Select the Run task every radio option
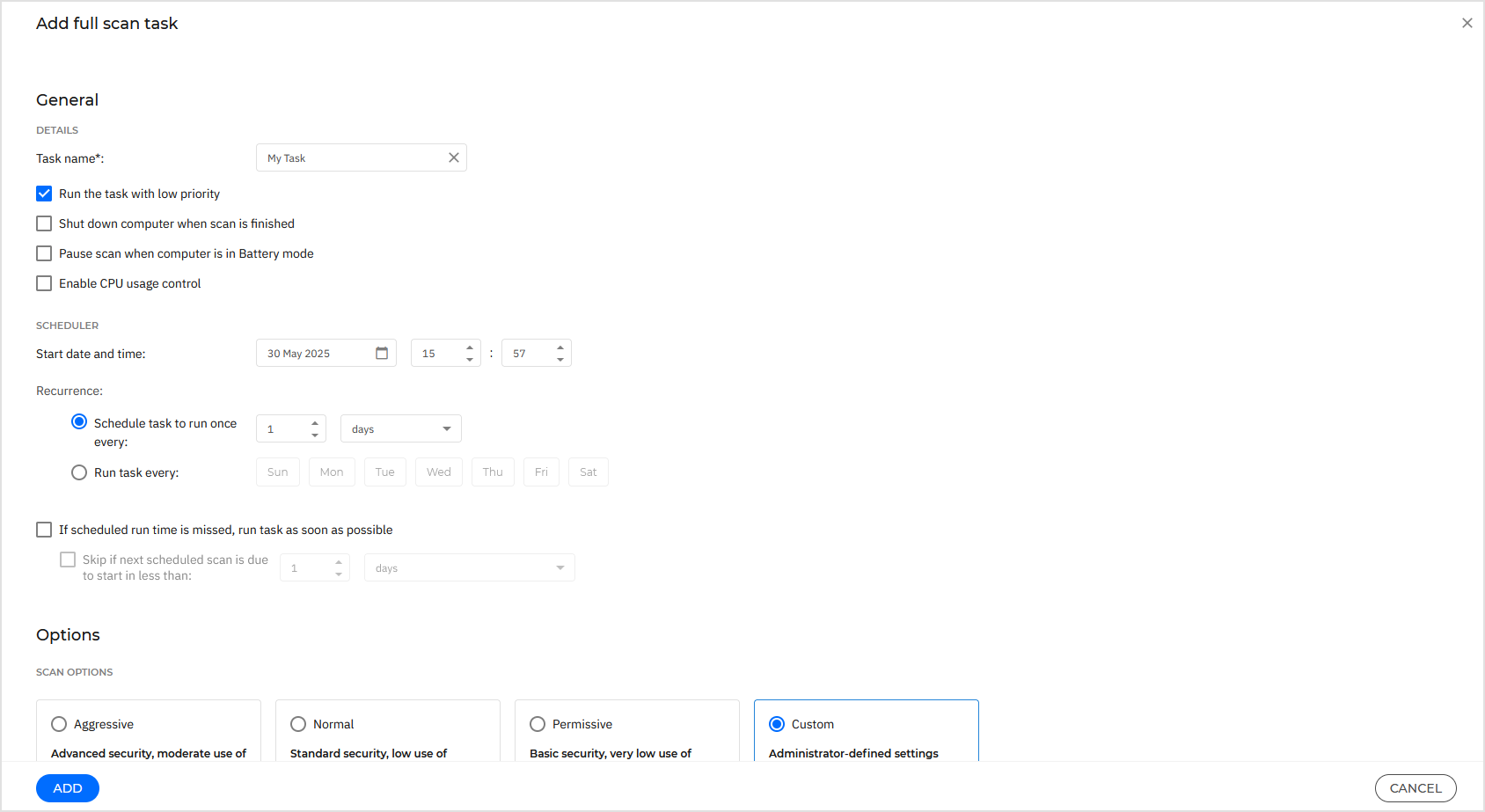 [79, 472]
